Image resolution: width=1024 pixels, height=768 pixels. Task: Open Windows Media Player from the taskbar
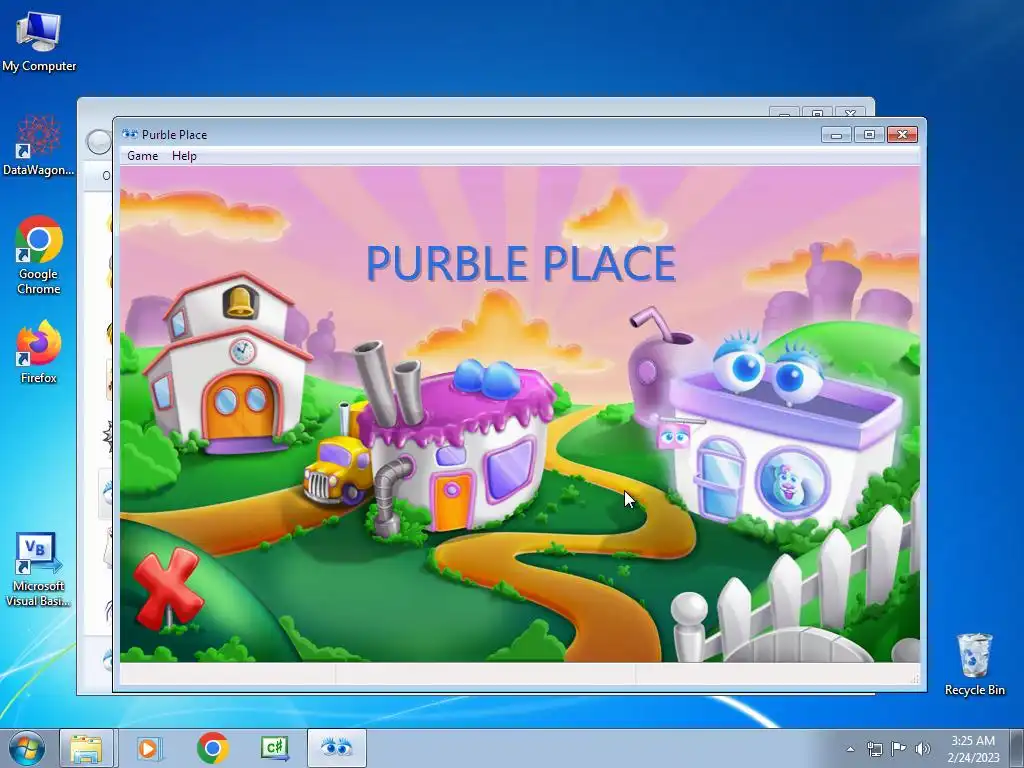pyautogui.click(x=148, y=748)
